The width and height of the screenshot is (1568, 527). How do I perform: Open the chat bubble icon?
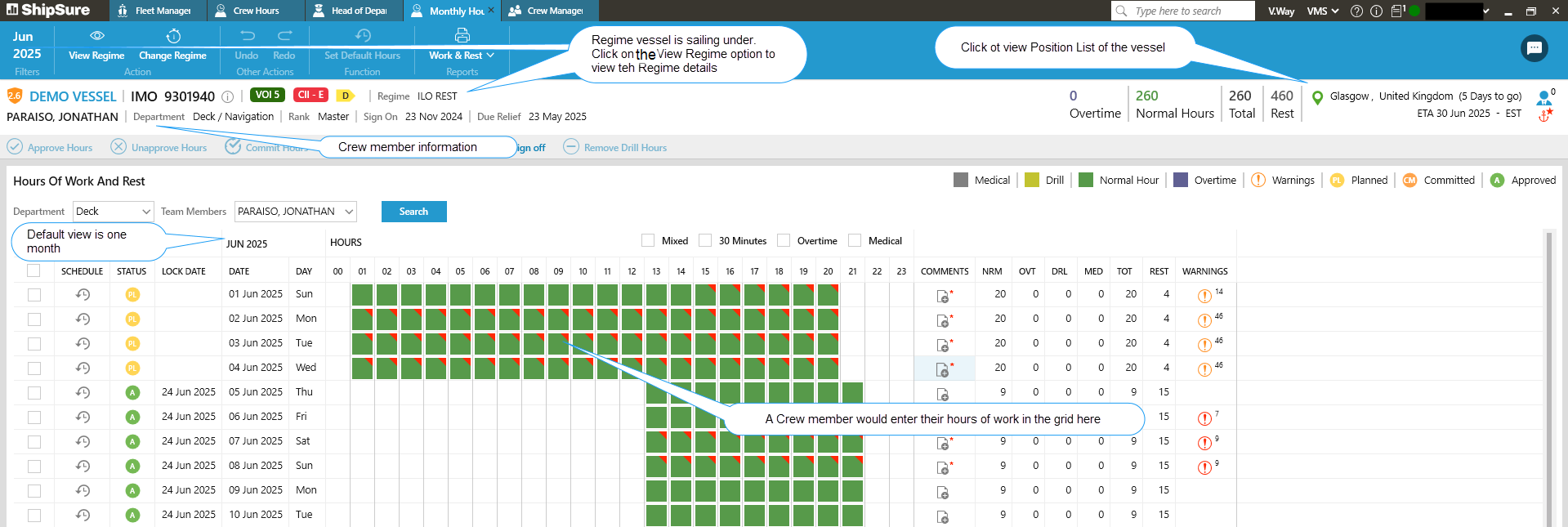click(x=1534, y=48)
